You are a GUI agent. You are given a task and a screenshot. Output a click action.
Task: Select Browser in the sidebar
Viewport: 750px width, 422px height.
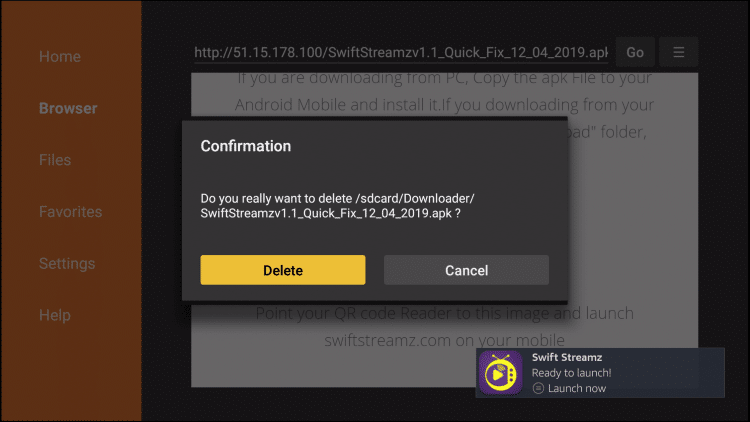pyautogui.click(x=68, y=108)
